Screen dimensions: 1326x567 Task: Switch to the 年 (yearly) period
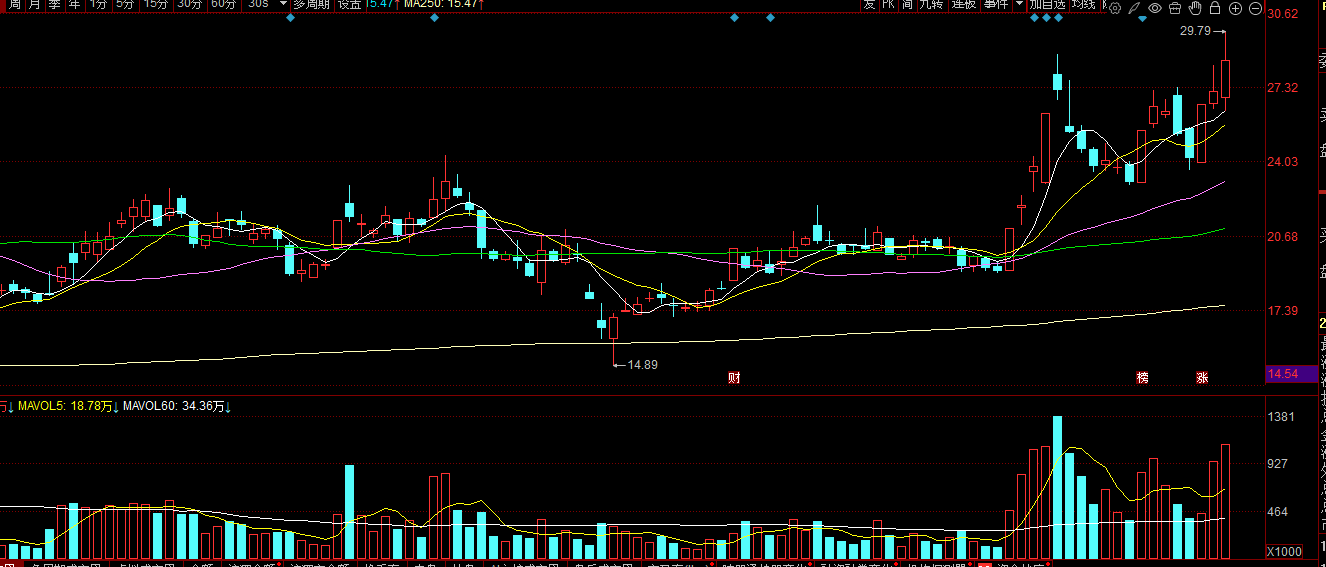point(75,4)
